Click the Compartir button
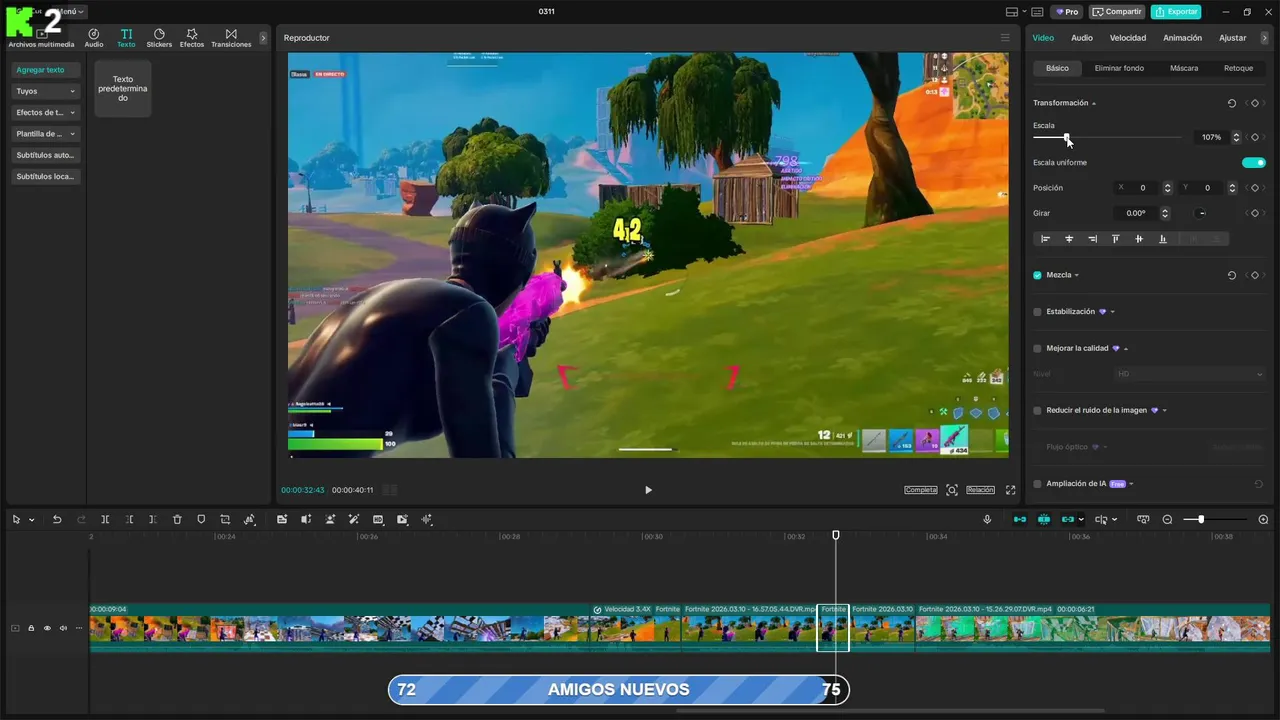The image size is (1280, 720). [x=1117, y=12]
